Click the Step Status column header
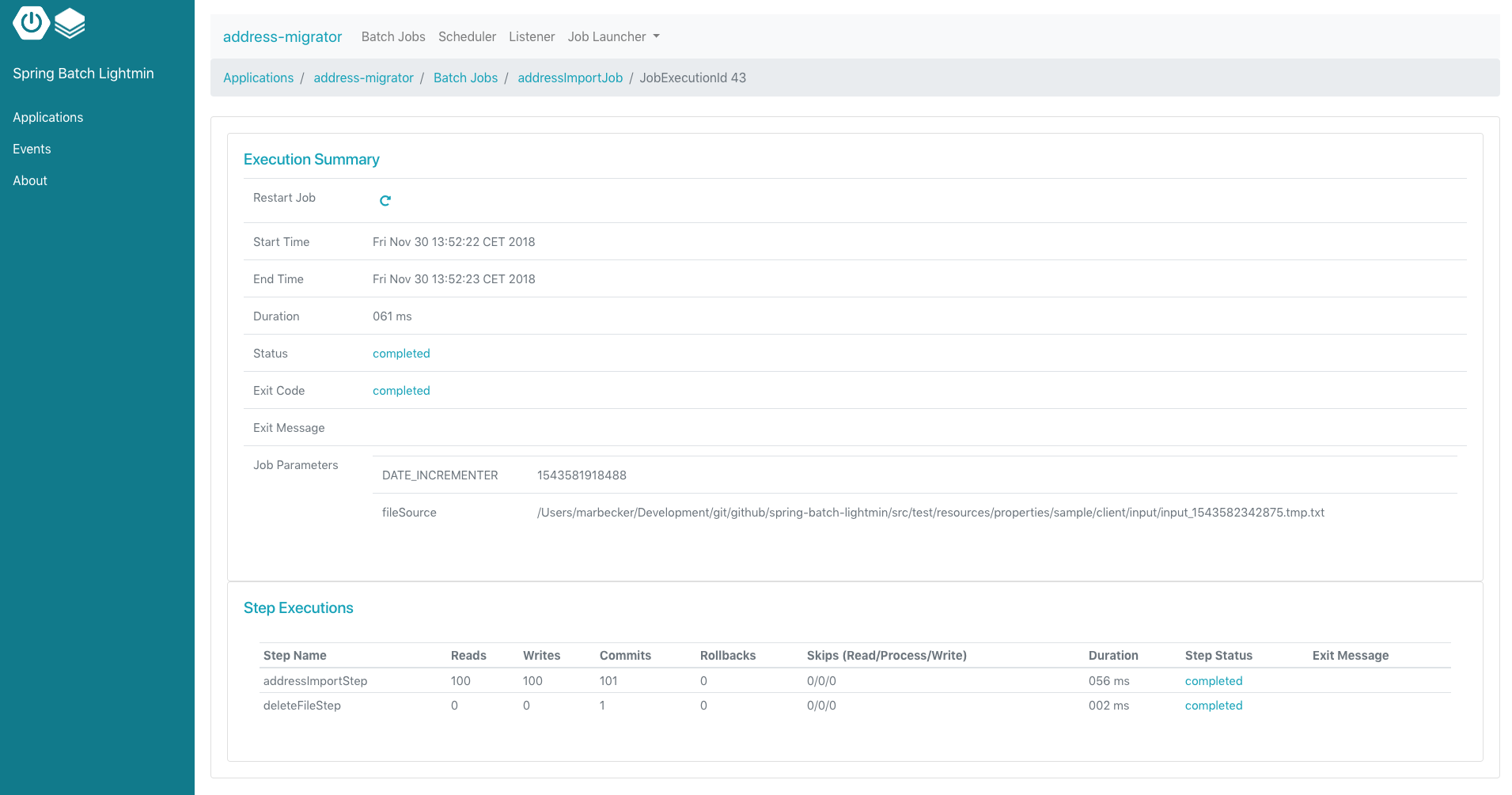 pyautogui.click(x=1218, y=656)
